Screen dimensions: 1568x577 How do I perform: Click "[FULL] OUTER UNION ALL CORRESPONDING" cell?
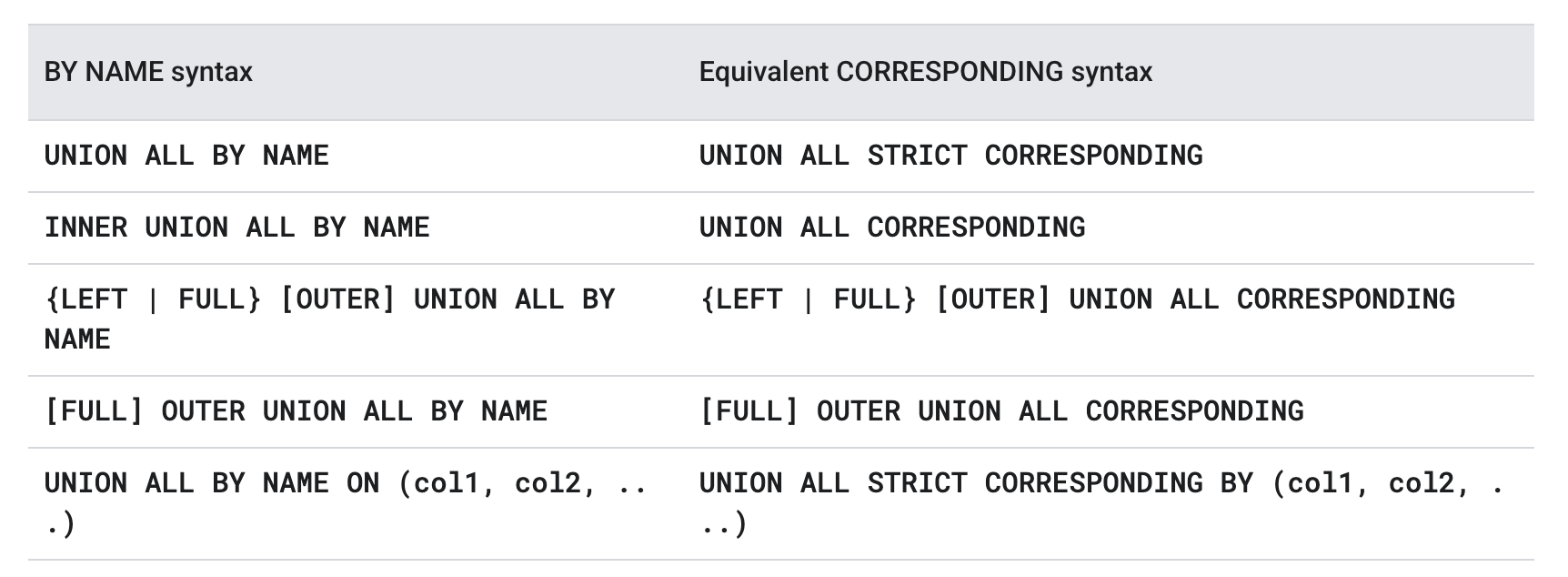click(1000, 411)
